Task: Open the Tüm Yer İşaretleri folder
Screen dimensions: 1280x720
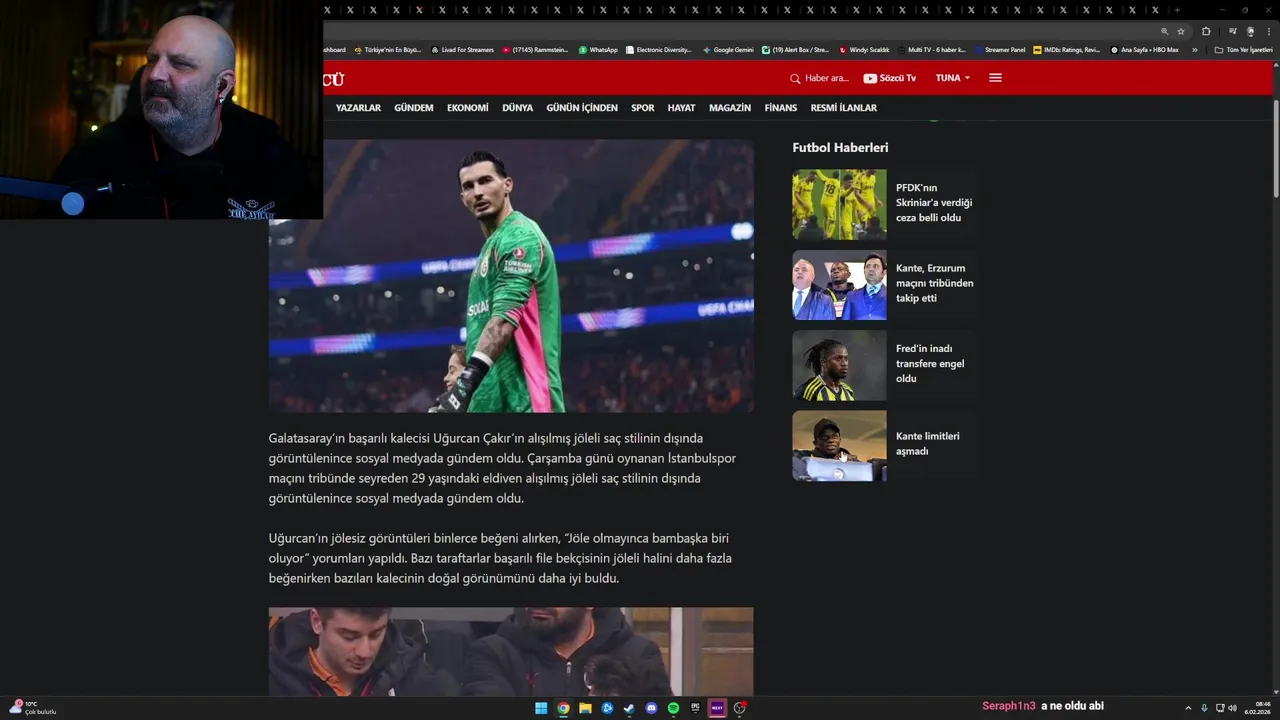Action: [x=1244, y=50]
